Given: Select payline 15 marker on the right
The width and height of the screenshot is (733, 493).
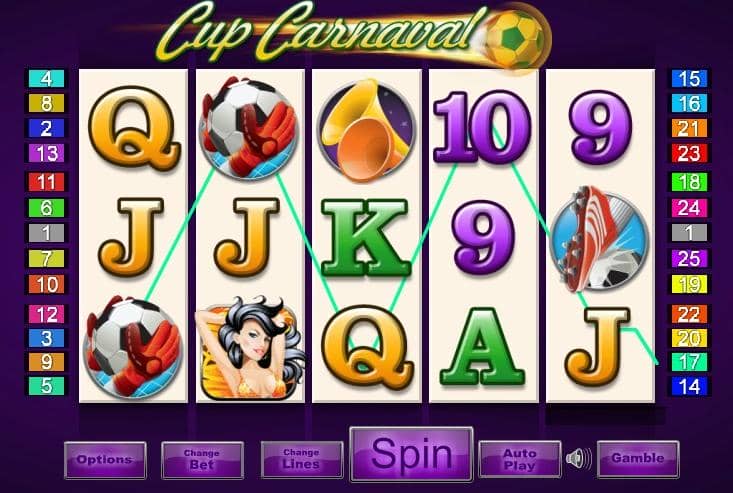Looking at the screenshot, I should click(x=690, y=79).
